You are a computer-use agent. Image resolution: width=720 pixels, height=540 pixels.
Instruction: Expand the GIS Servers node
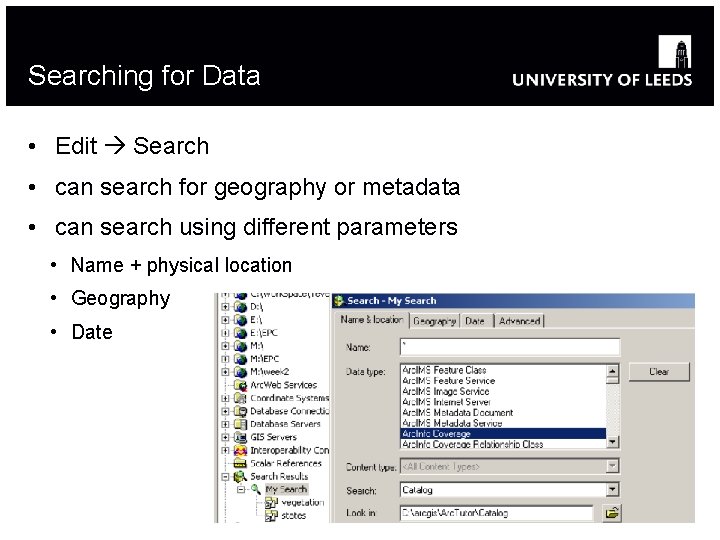coord(225,437)
